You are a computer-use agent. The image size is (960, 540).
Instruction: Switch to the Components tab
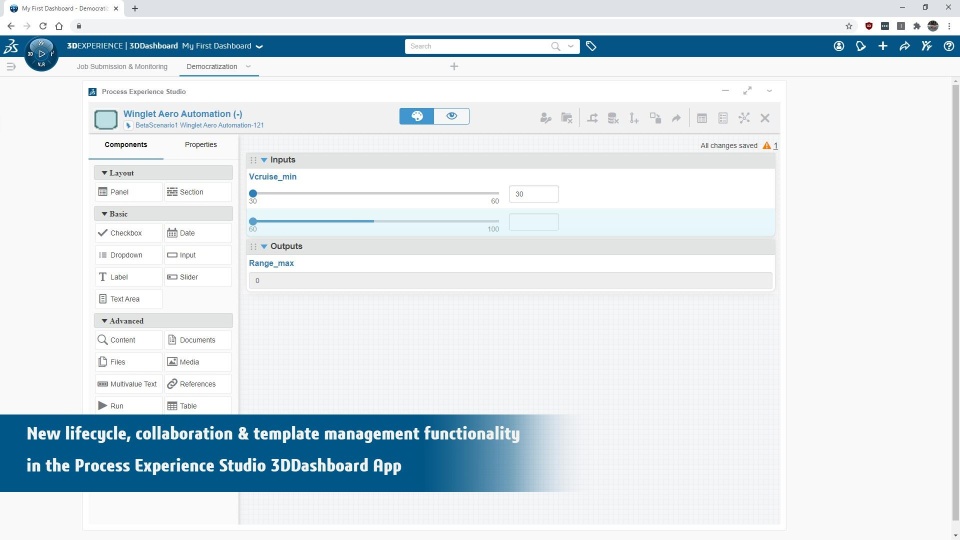126,144
